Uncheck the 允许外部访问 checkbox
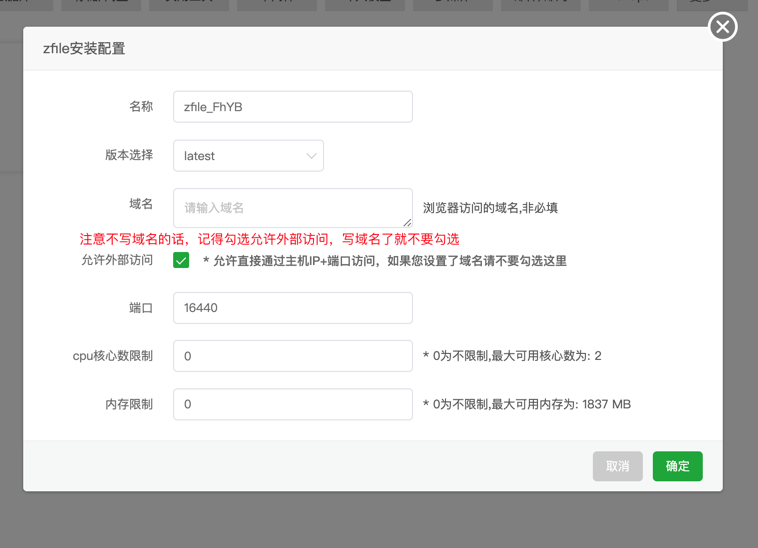This screenshot has width=758, height=548. (x=181, y=260)
